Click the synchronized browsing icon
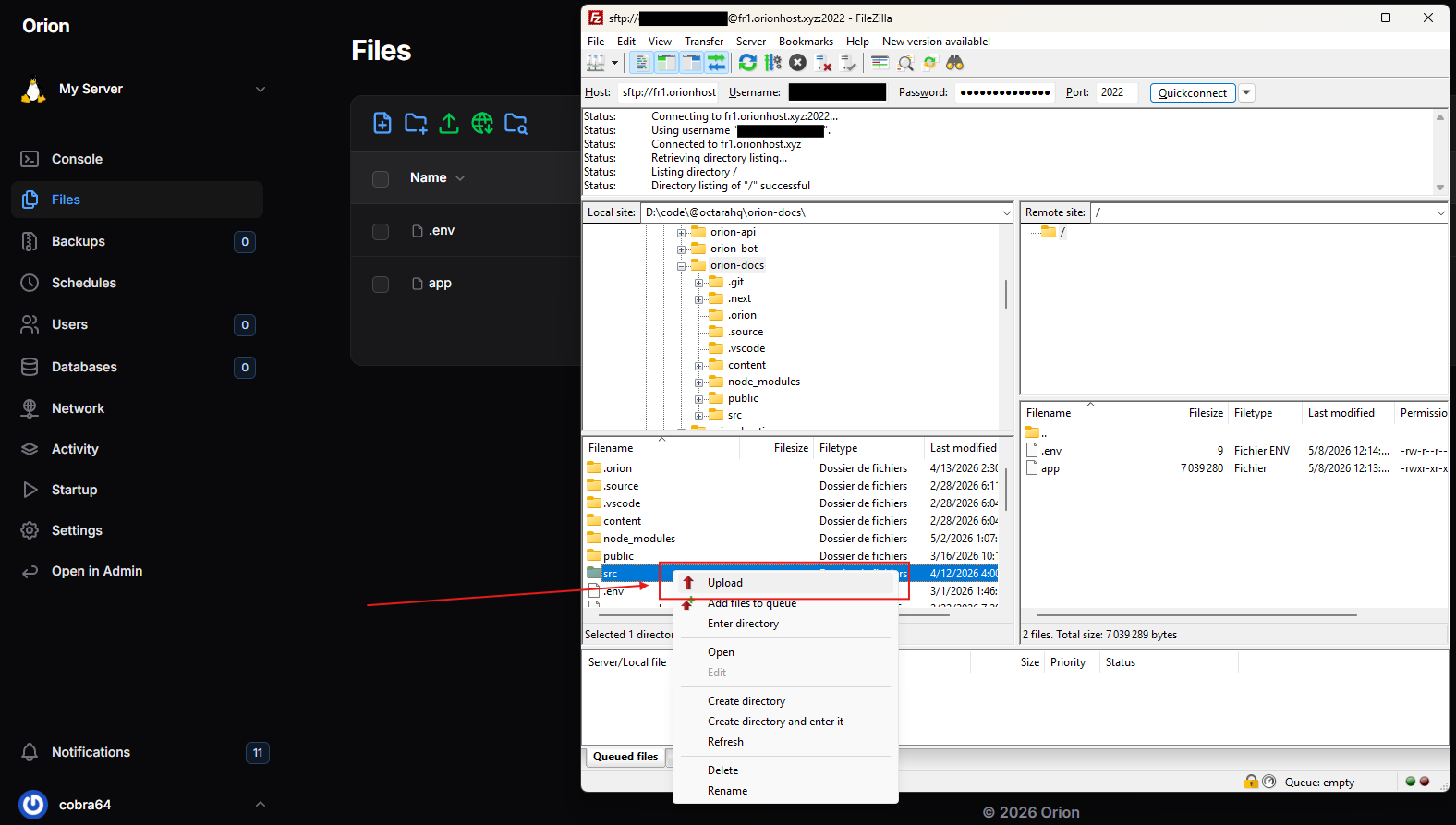 click(x=930, y=63)
